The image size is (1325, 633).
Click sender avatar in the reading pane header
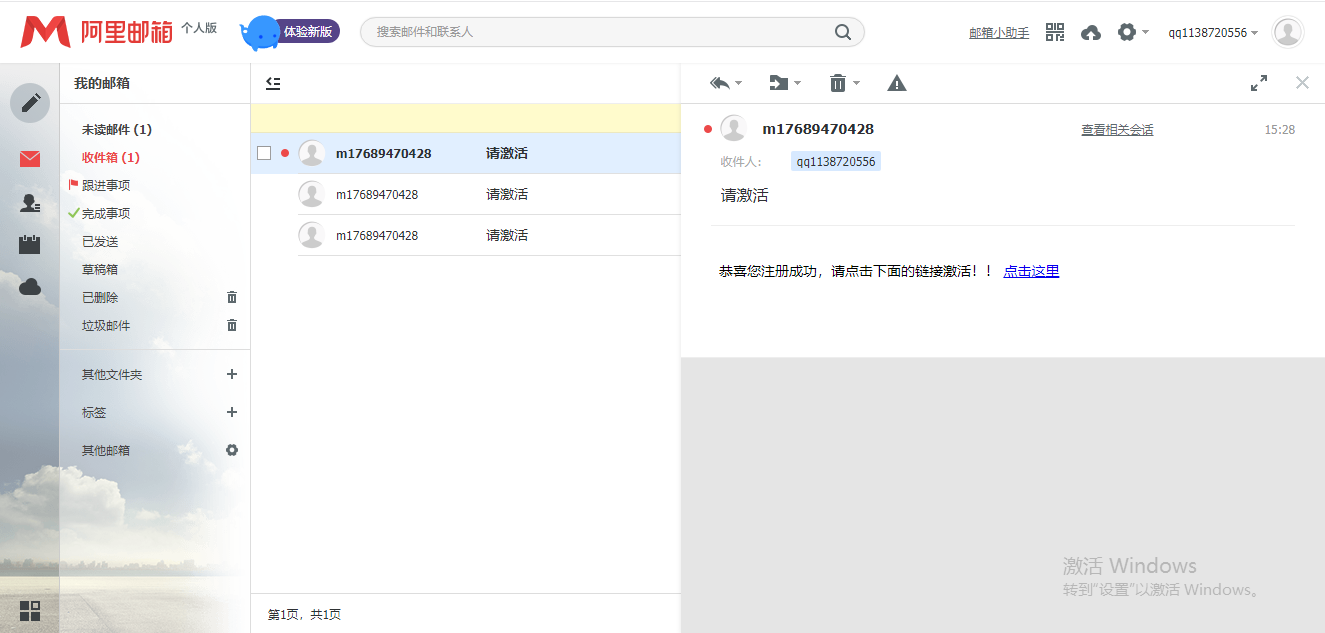coord(734,128)
